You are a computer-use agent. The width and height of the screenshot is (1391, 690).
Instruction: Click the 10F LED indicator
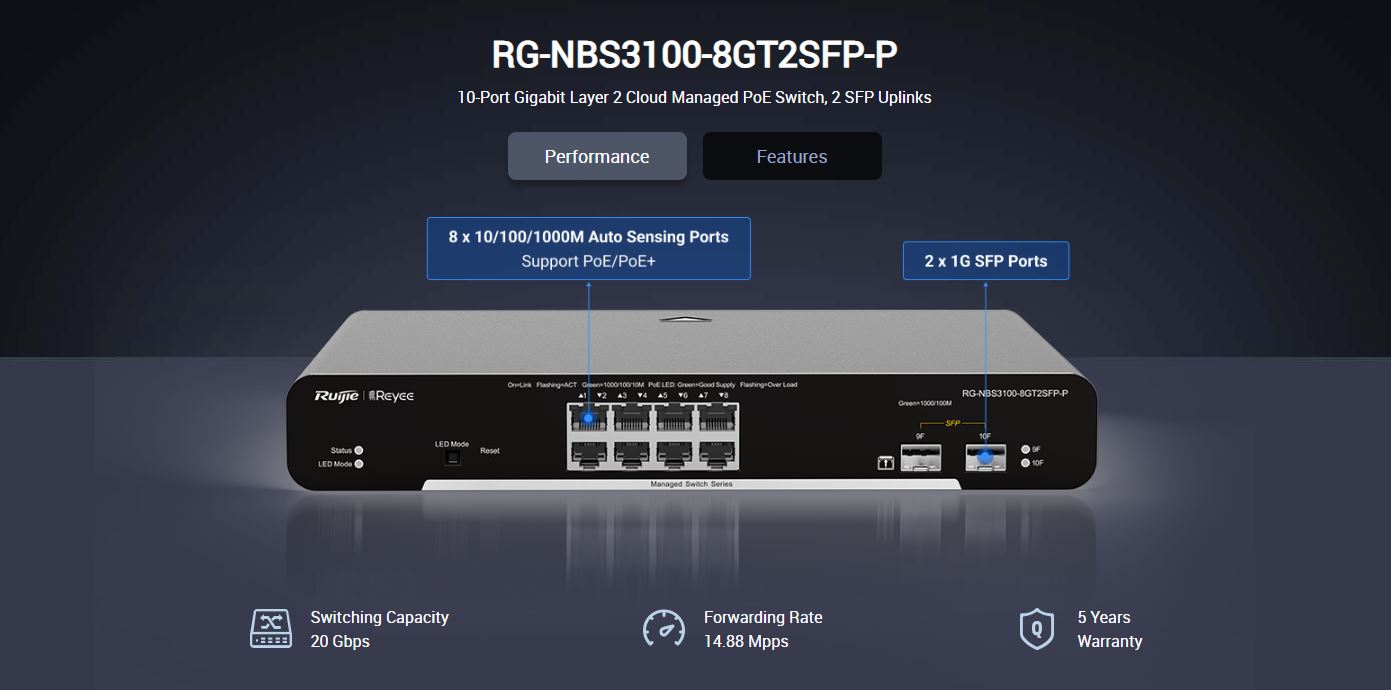pos(1025,463)
